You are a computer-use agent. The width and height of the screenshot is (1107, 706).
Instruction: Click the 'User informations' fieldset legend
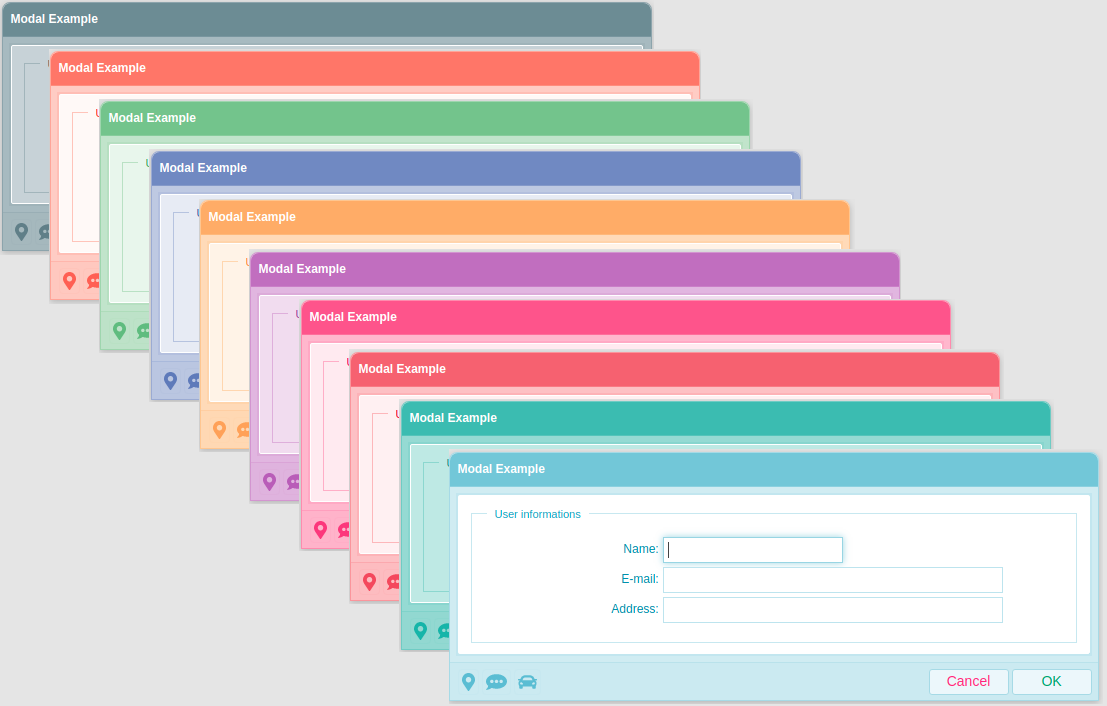(537, 514)
